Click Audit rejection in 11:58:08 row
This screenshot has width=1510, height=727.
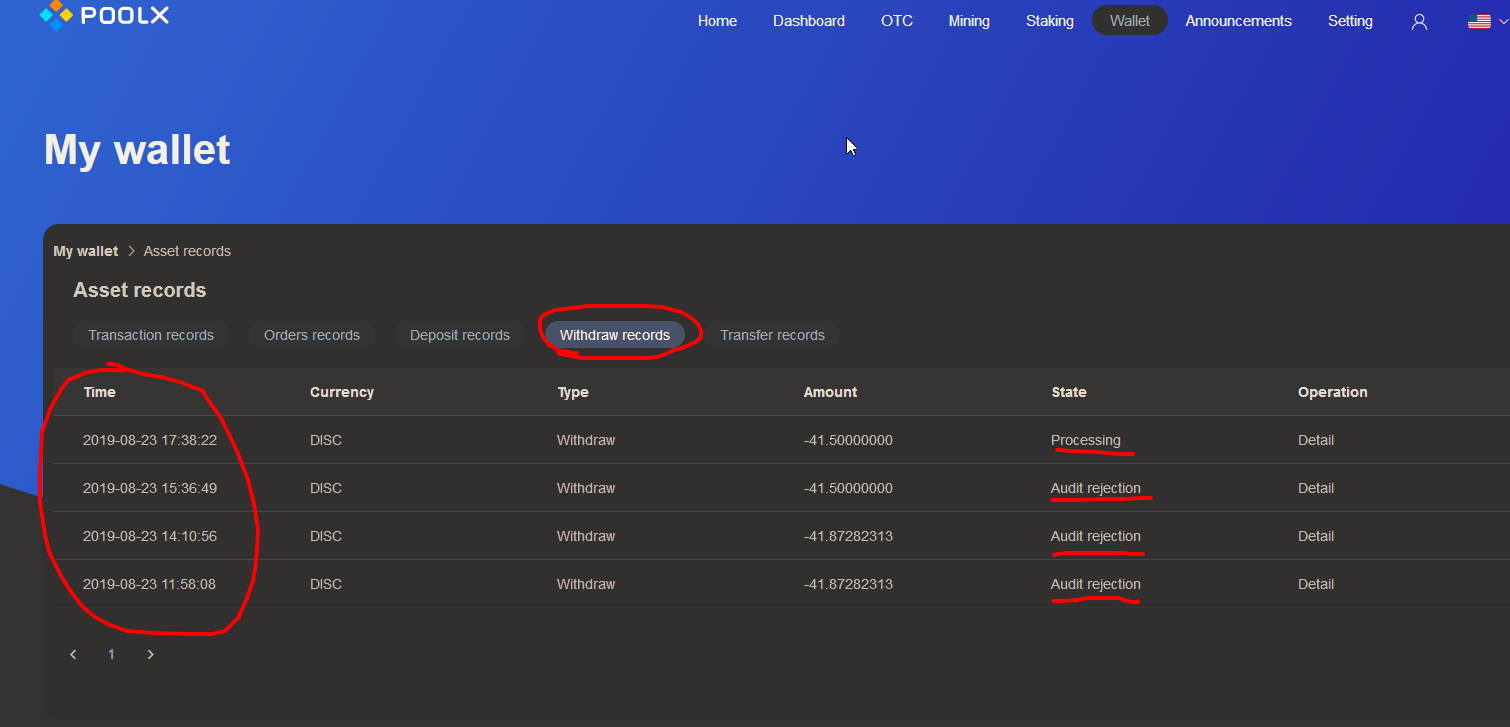(x=1096, y=584)
